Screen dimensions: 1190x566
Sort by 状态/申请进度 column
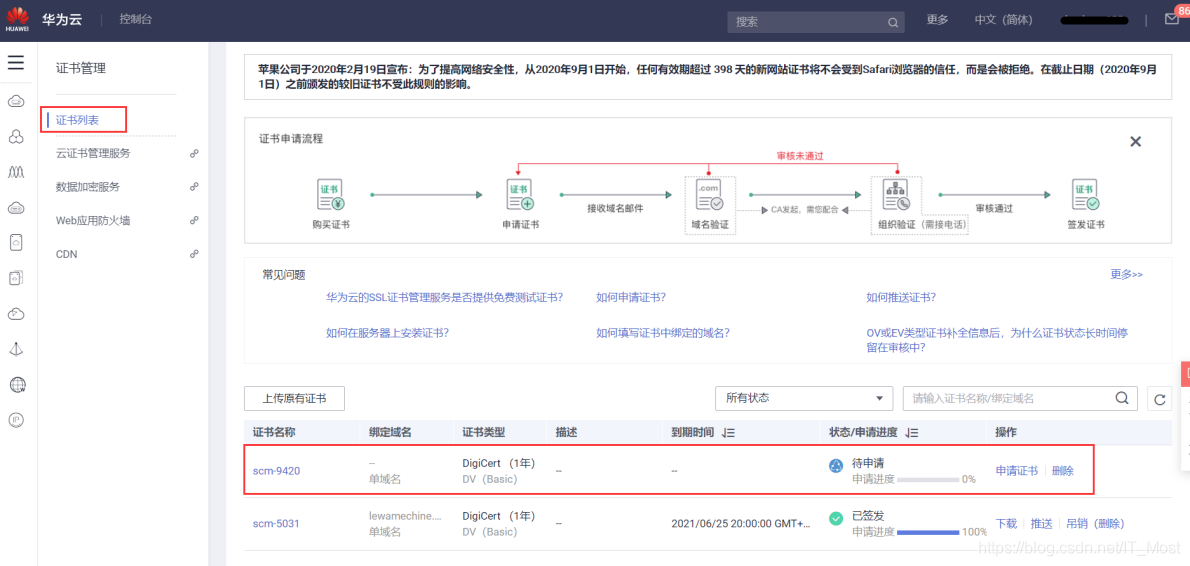point(913,432)
